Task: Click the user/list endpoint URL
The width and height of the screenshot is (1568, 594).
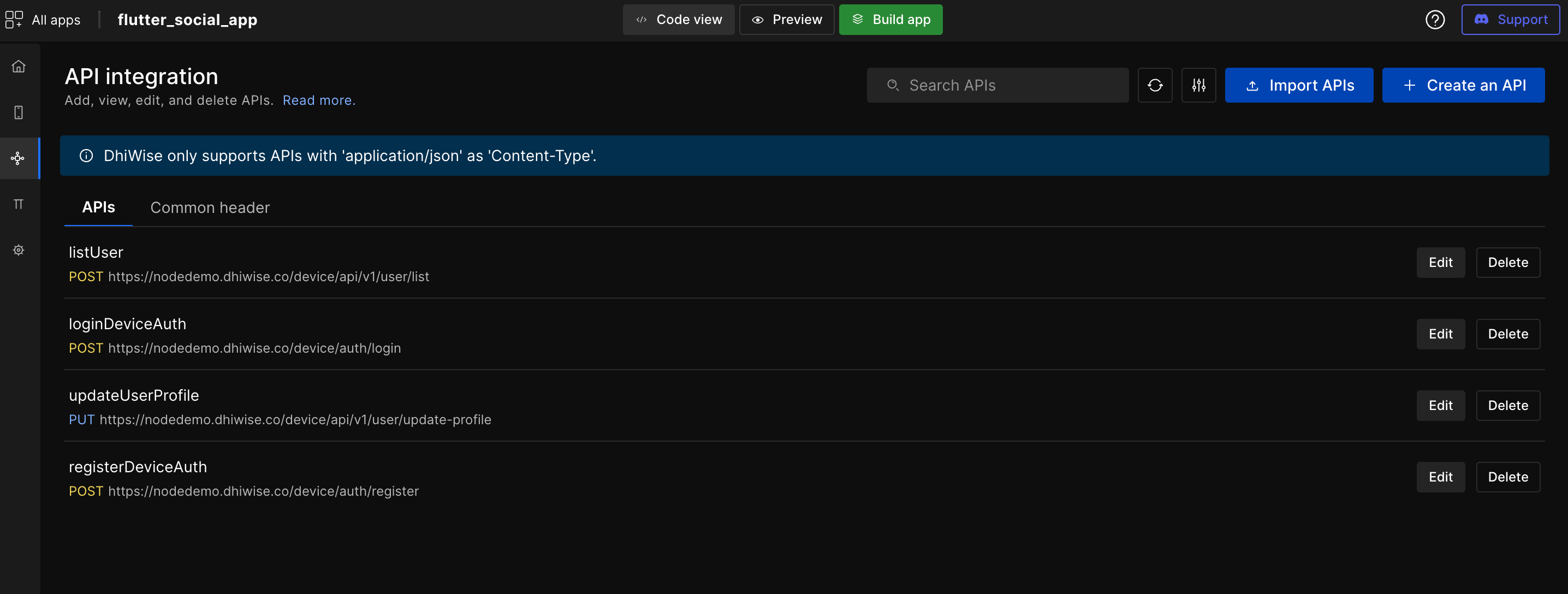Action: tap(269, 277)
